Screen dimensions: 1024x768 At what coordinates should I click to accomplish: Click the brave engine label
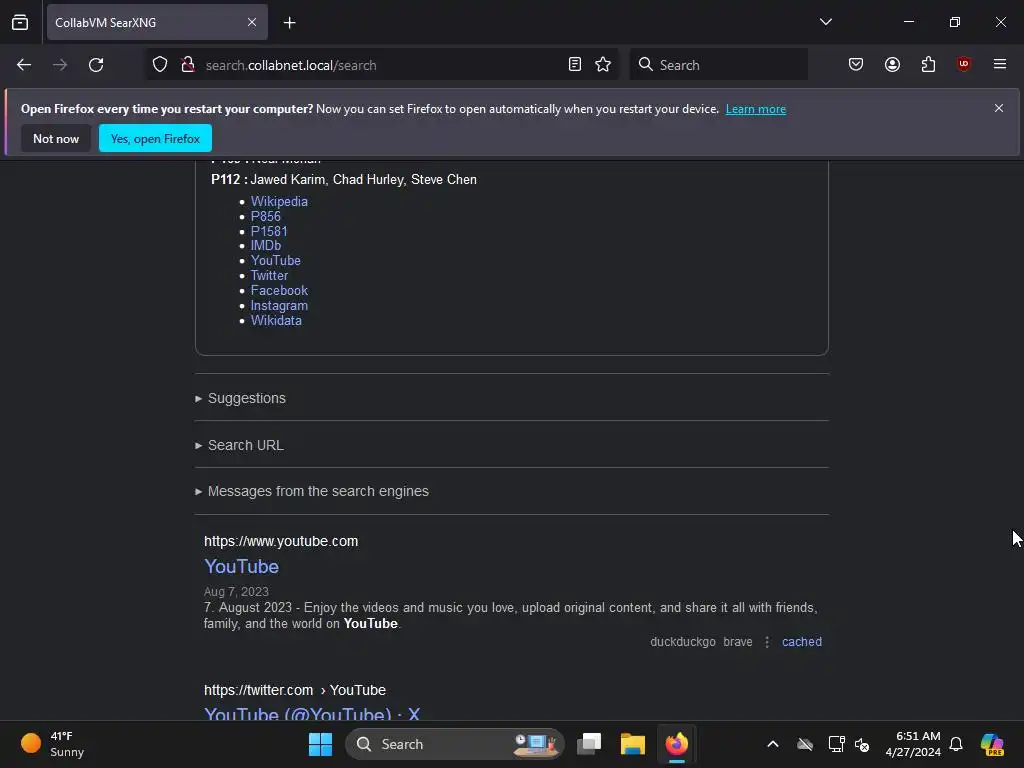pos(738,642)
